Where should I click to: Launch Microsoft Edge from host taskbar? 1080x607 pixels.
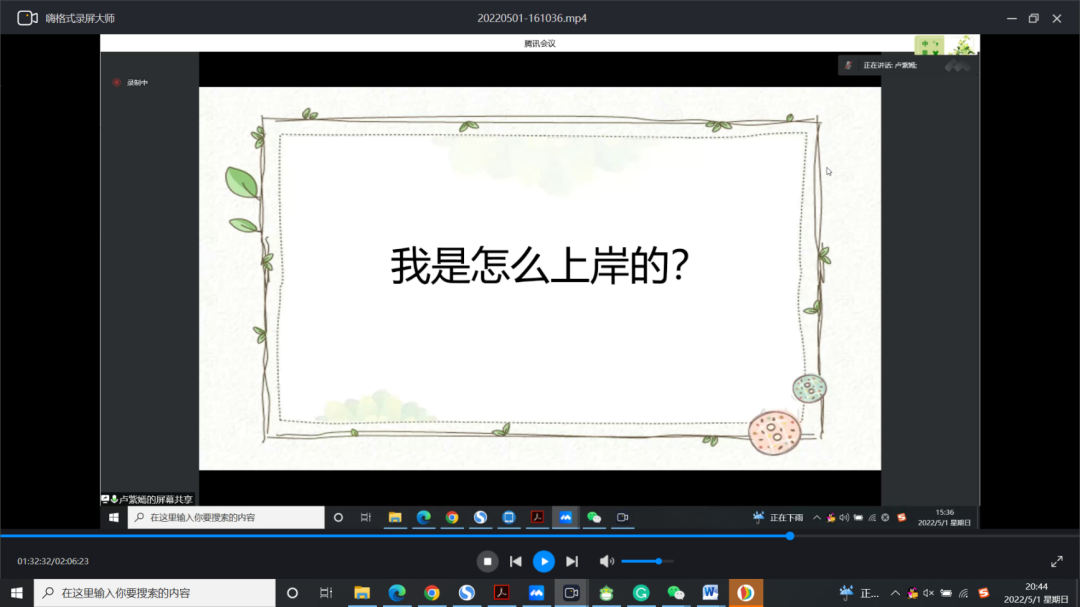click(x=397, y=593)
